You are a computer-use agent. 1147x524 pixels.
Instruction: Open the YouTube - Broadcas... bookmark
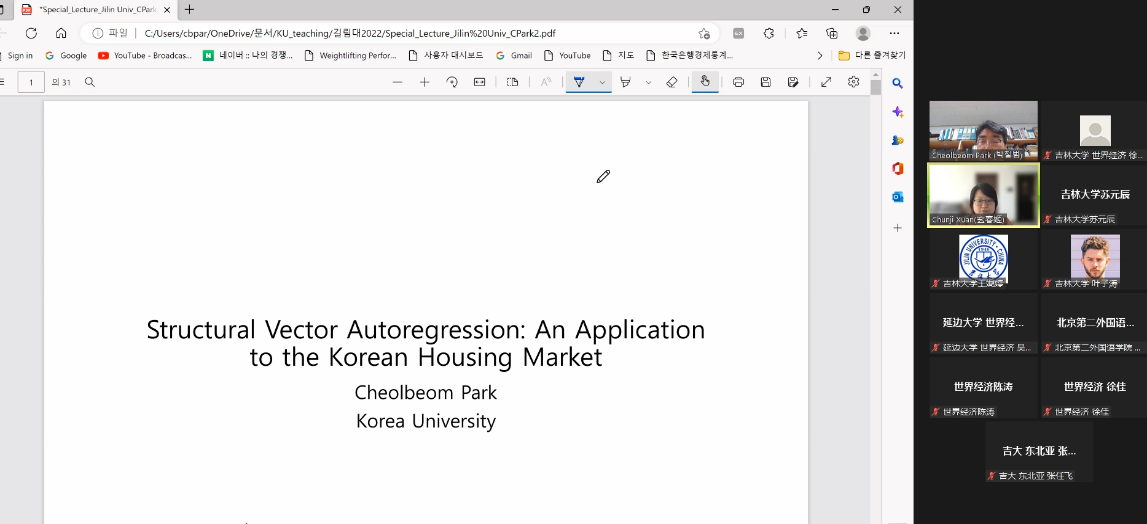[x=145, y=55]
